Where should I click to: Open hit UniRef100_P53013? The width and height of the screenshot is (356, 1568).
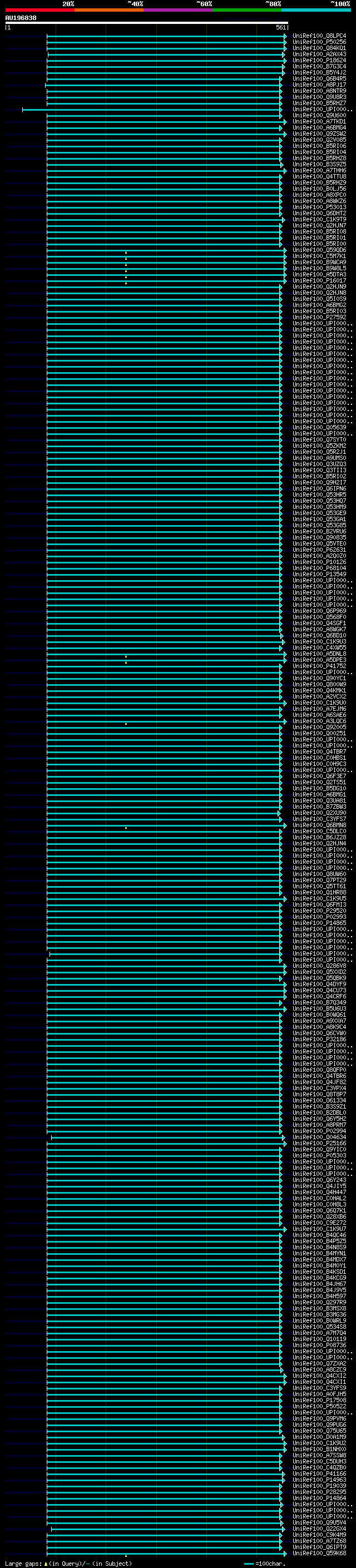(x=319, y=207)
